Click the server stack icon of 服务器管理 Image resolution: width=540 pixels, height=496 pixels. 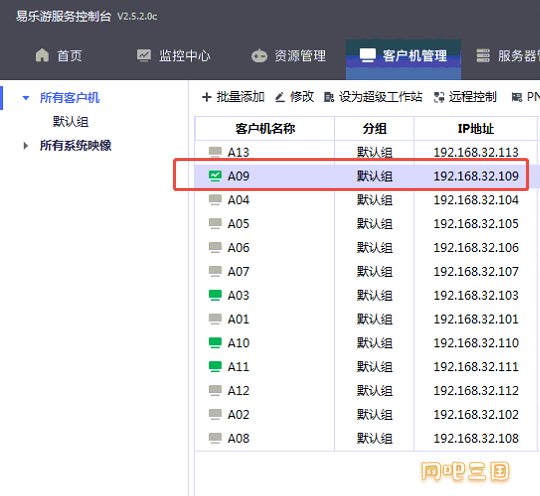[483, 55]
